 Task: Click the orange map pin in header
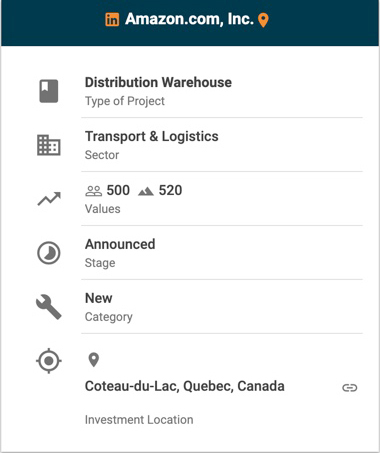pos(263,20)
